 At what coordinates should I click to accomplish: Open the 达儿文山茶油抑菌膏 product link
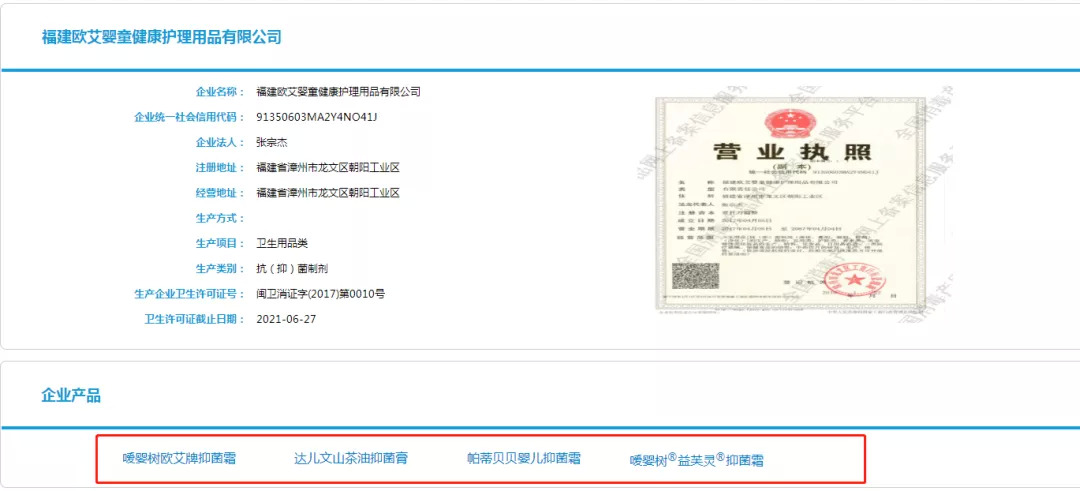pyautogui.click(x=351, y=459)
